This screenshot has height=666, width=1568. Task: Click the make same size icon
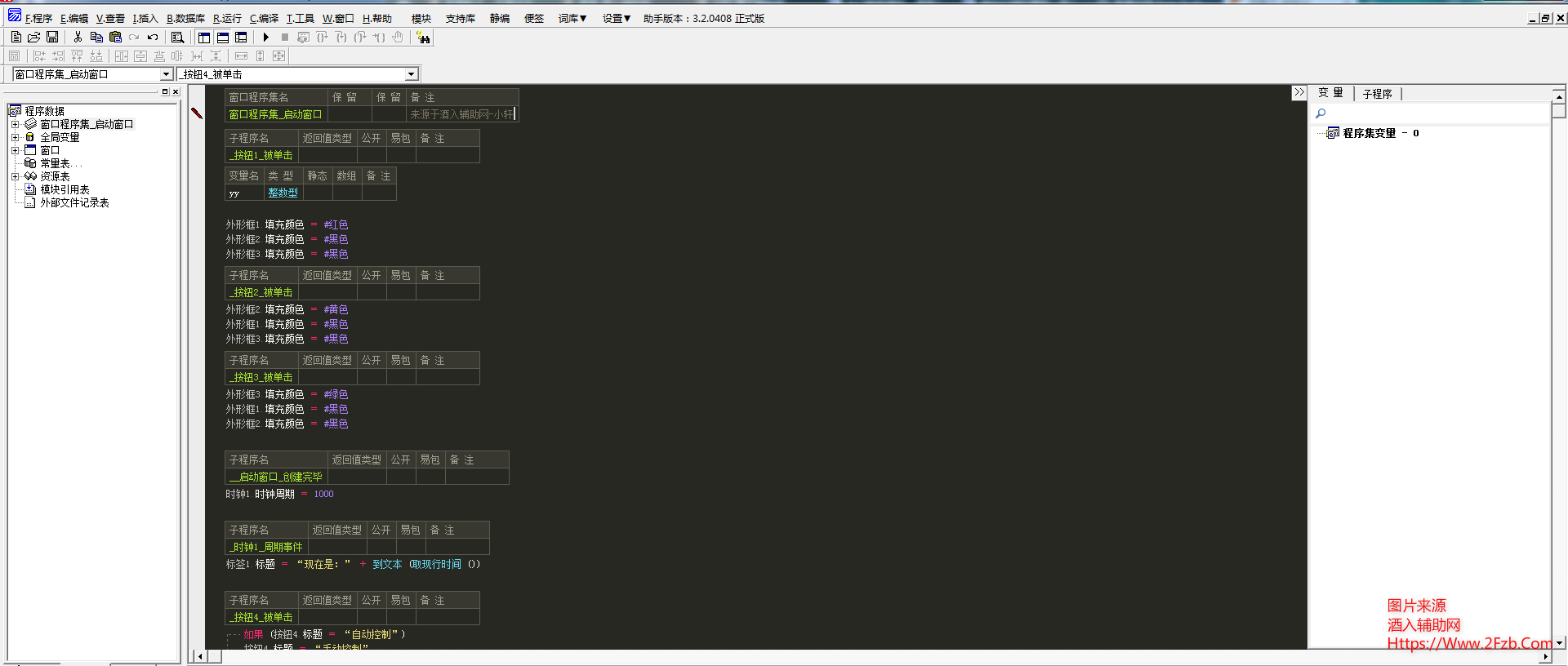coord(278,55)
